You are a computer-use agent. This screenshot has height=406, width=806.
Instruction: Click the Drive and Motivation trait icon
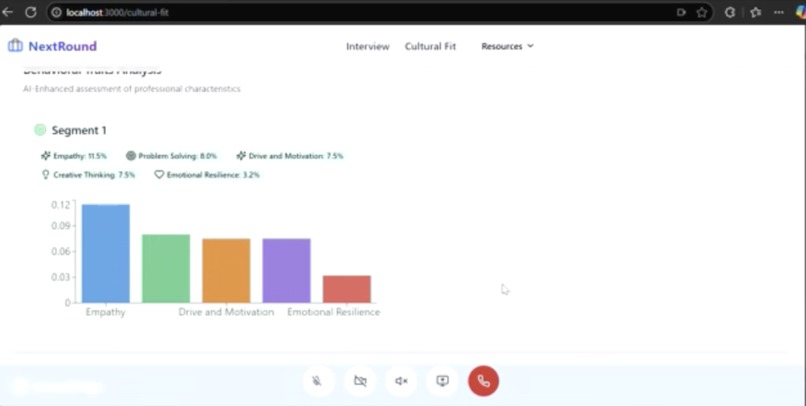(241, 156)
